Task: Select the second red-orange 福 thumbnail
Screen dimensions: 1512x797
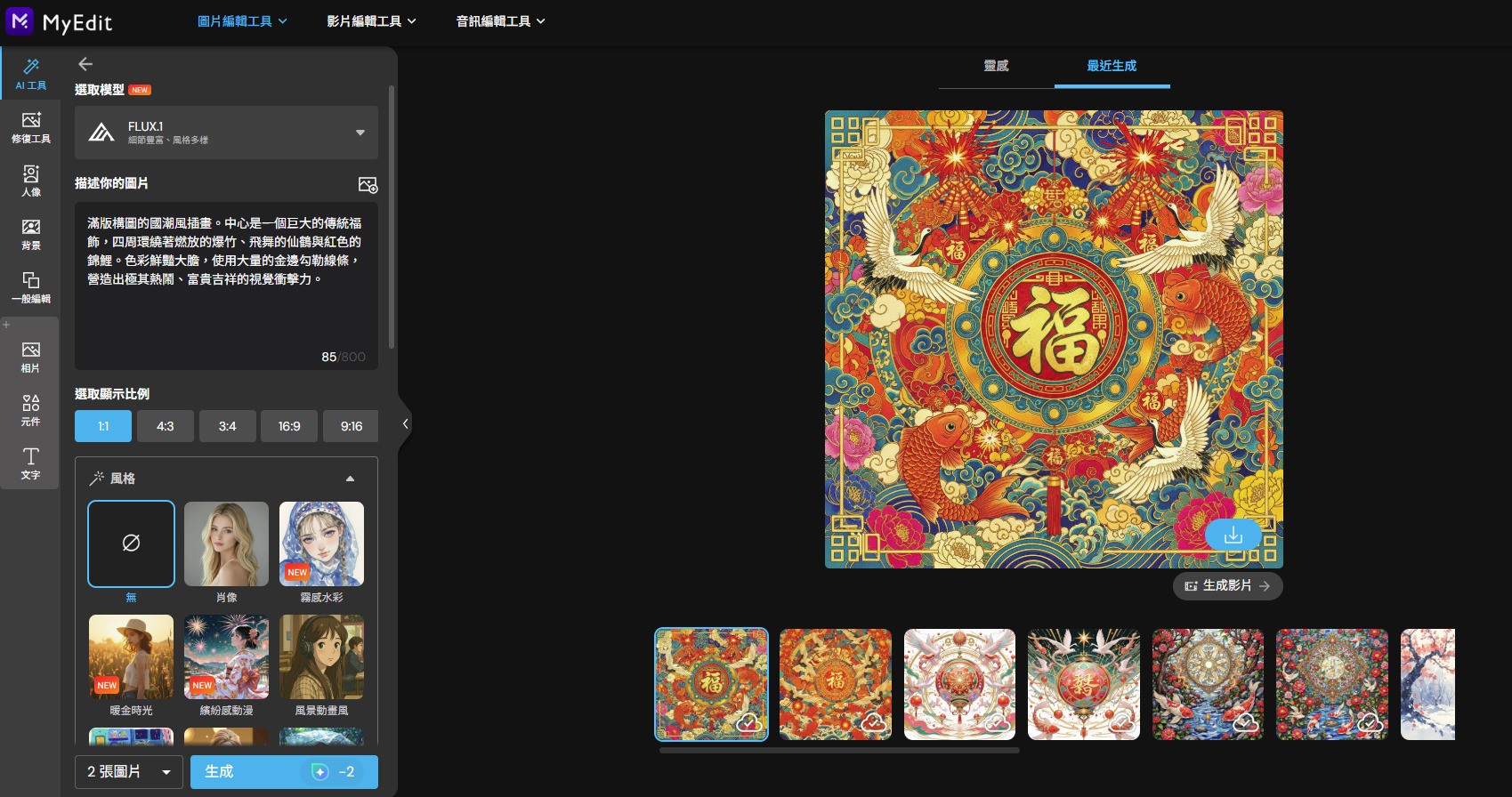Action: tap(836, 684)
